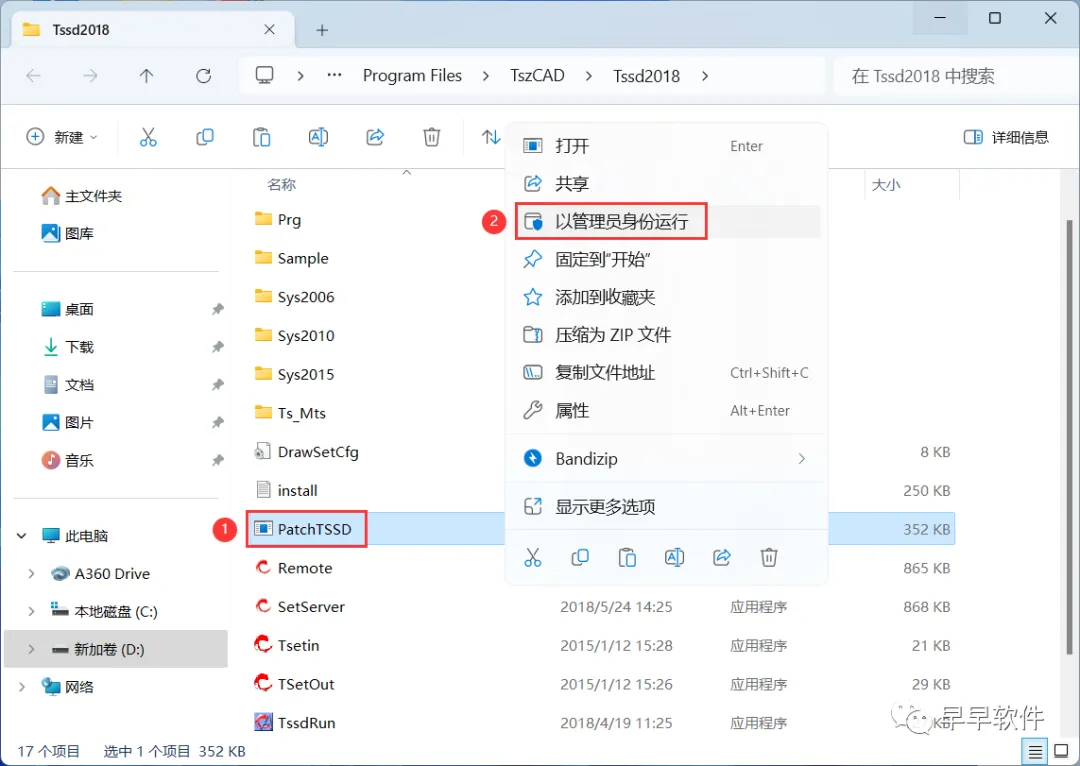Viewport: 1080px width, 766px height.
Task: Switch to the large icons view in status bar
Action: tap(1061, 751)
